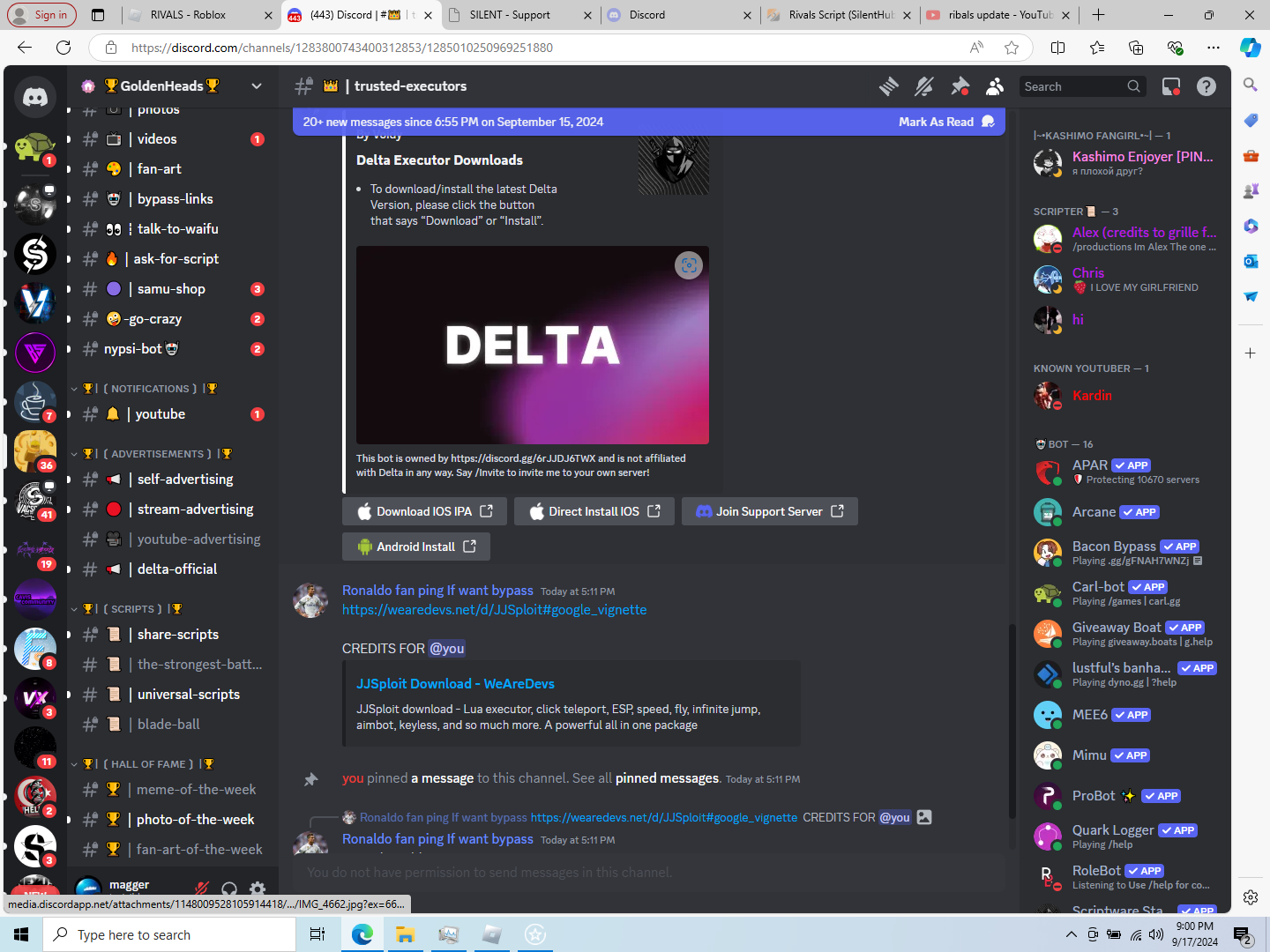Open Discord inbox icon

coord(1171,86)
